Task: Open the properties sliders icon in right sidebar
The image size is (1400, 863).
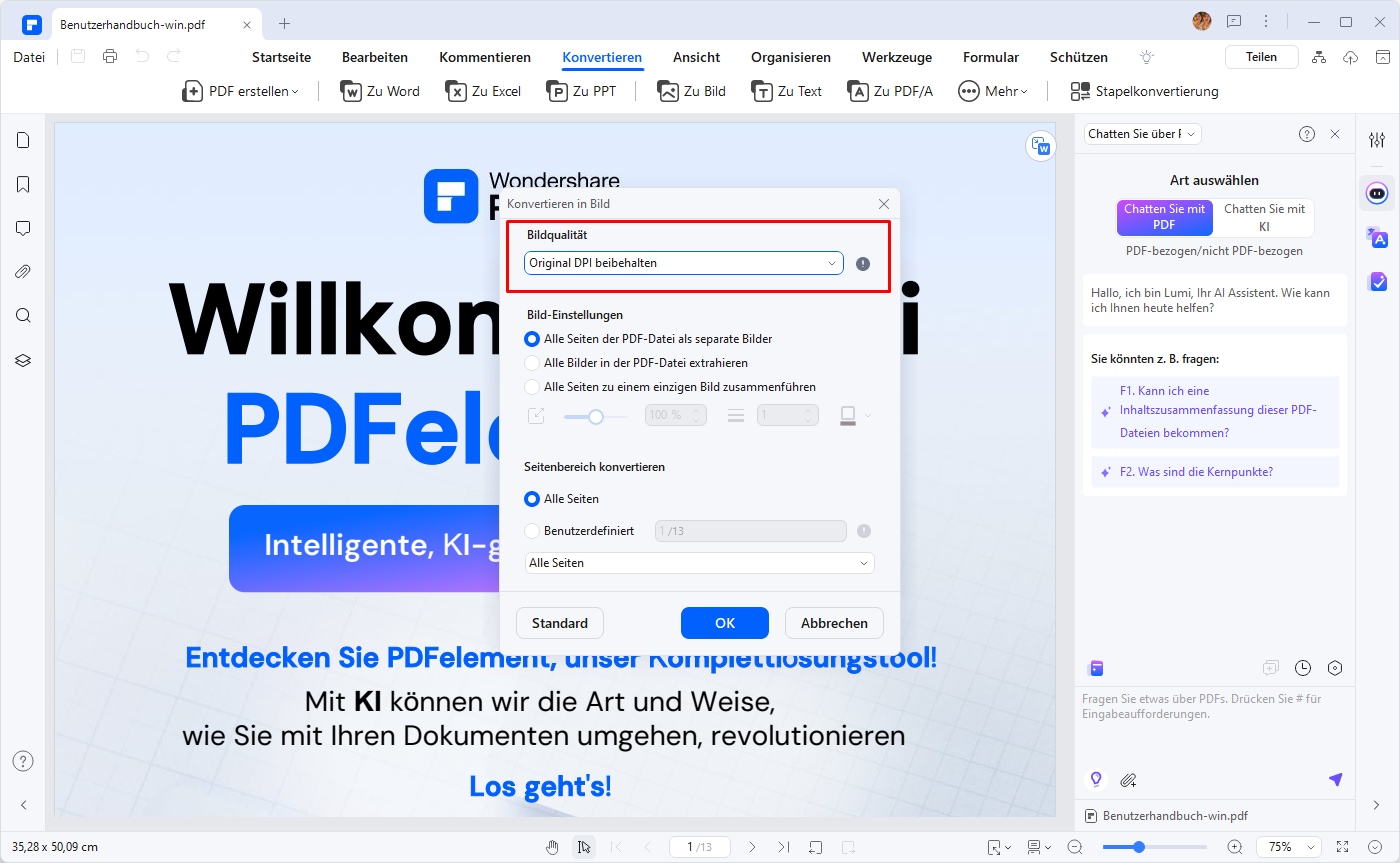Action: (x=1377, y=140)
